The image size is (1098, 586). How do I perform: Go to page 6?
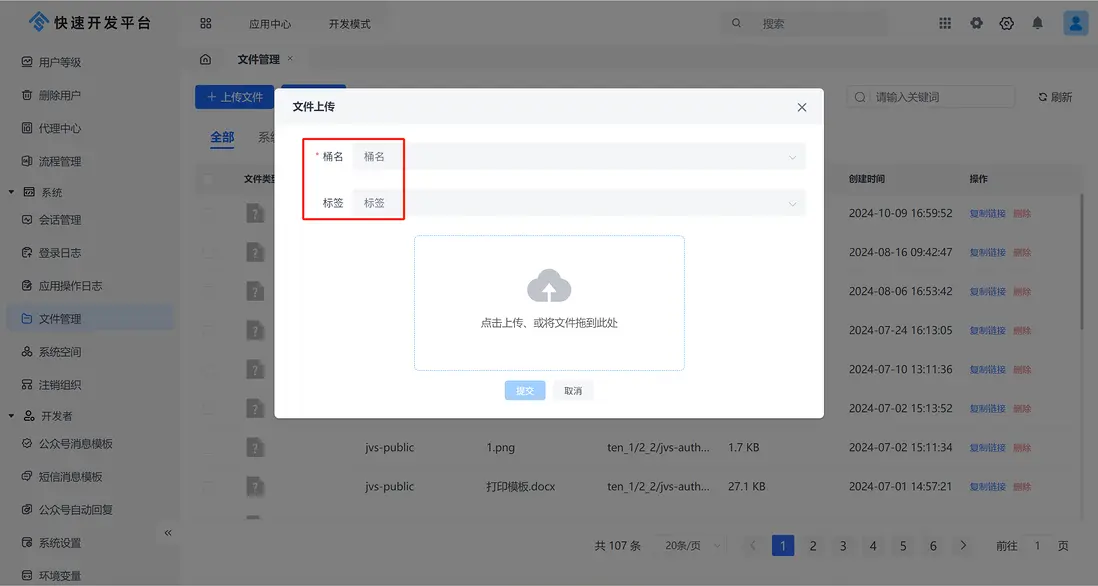(933, 545)
